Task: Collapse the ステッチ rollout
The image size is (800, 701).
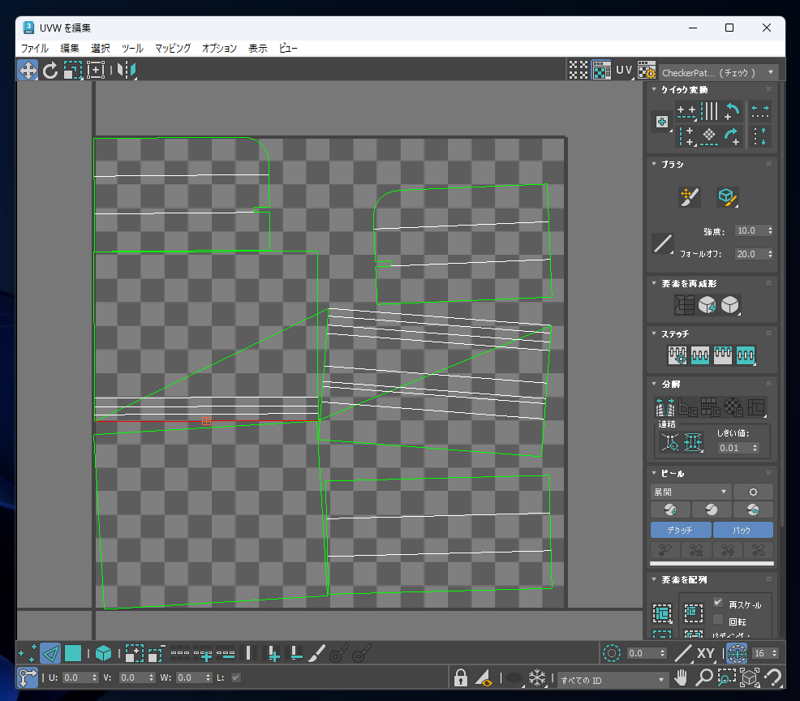Action: coord(654,334)
